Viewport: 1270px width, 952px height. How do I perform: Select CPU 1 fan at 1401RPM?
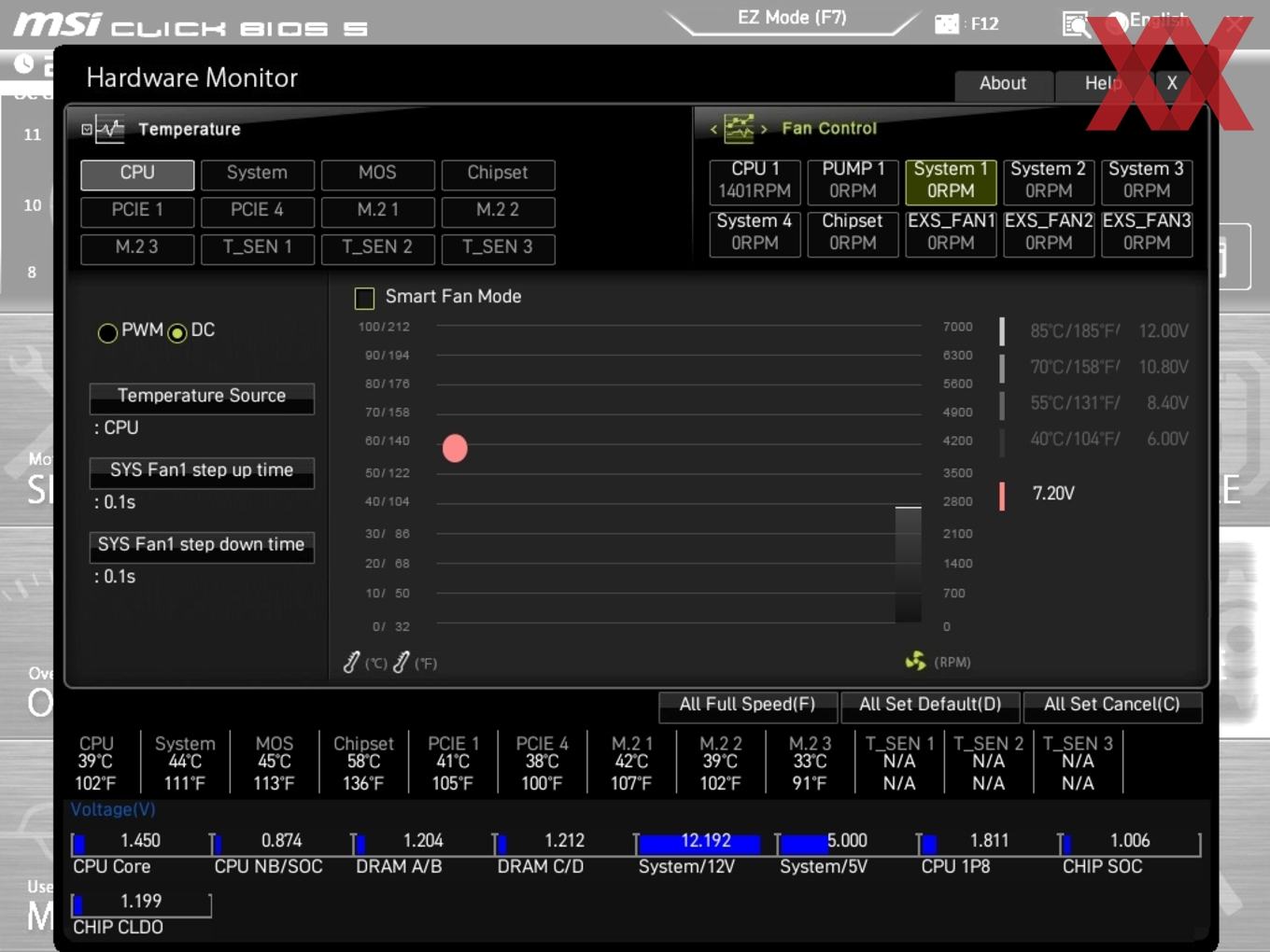pyautogui.click(x=755, y=181)
